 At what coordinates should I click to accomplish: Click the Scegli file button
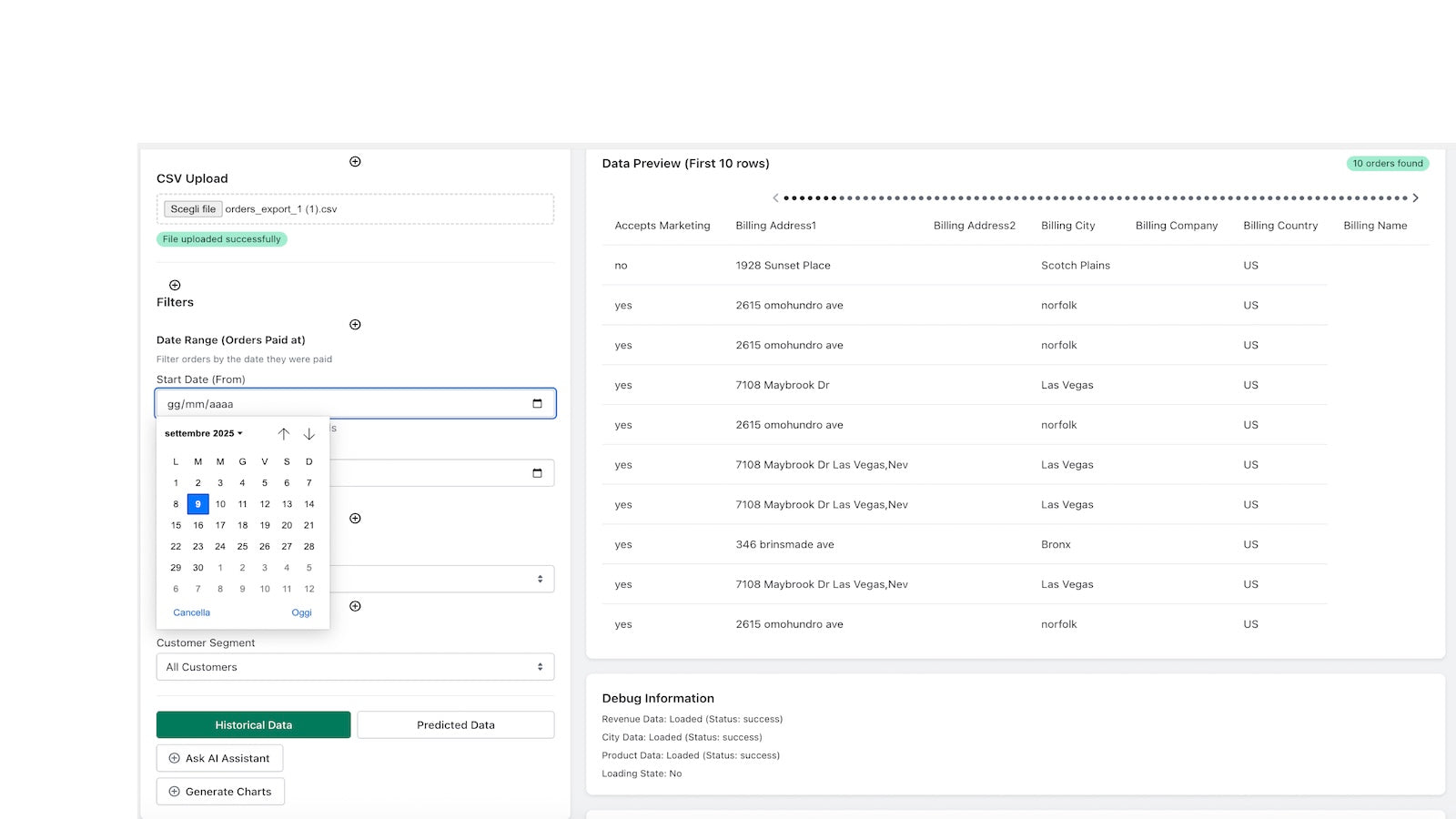click(x=192, y=208)
